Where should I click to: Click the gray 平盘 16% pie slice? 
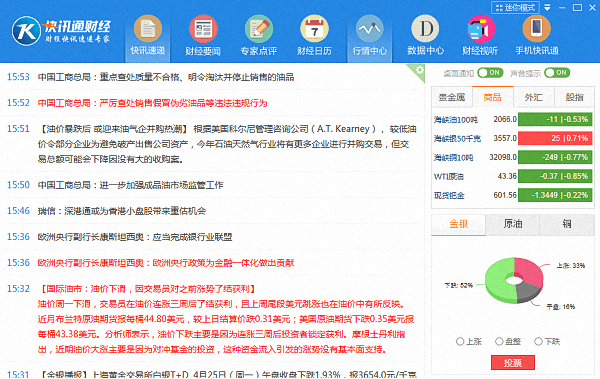528,292
